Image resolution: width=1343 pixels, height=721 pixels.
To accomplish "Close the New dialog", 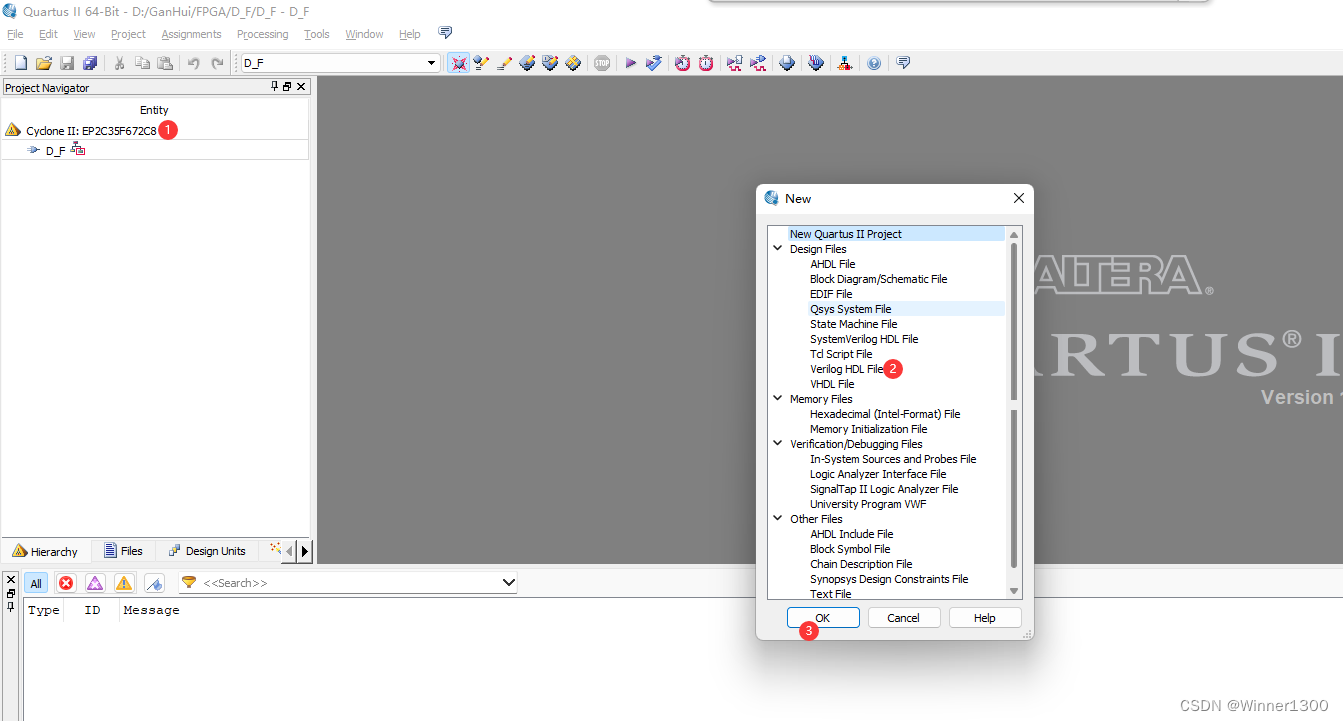I will tap(1019, 198).
